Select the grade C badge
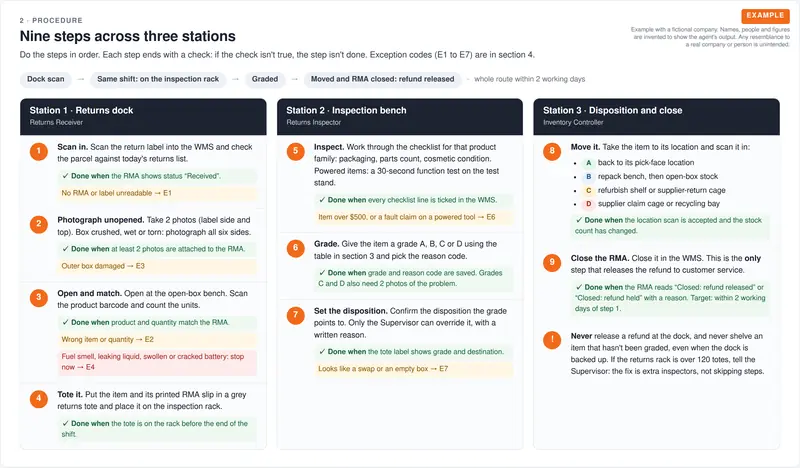This screenshot has width=800, height=468. pos(588,190)
